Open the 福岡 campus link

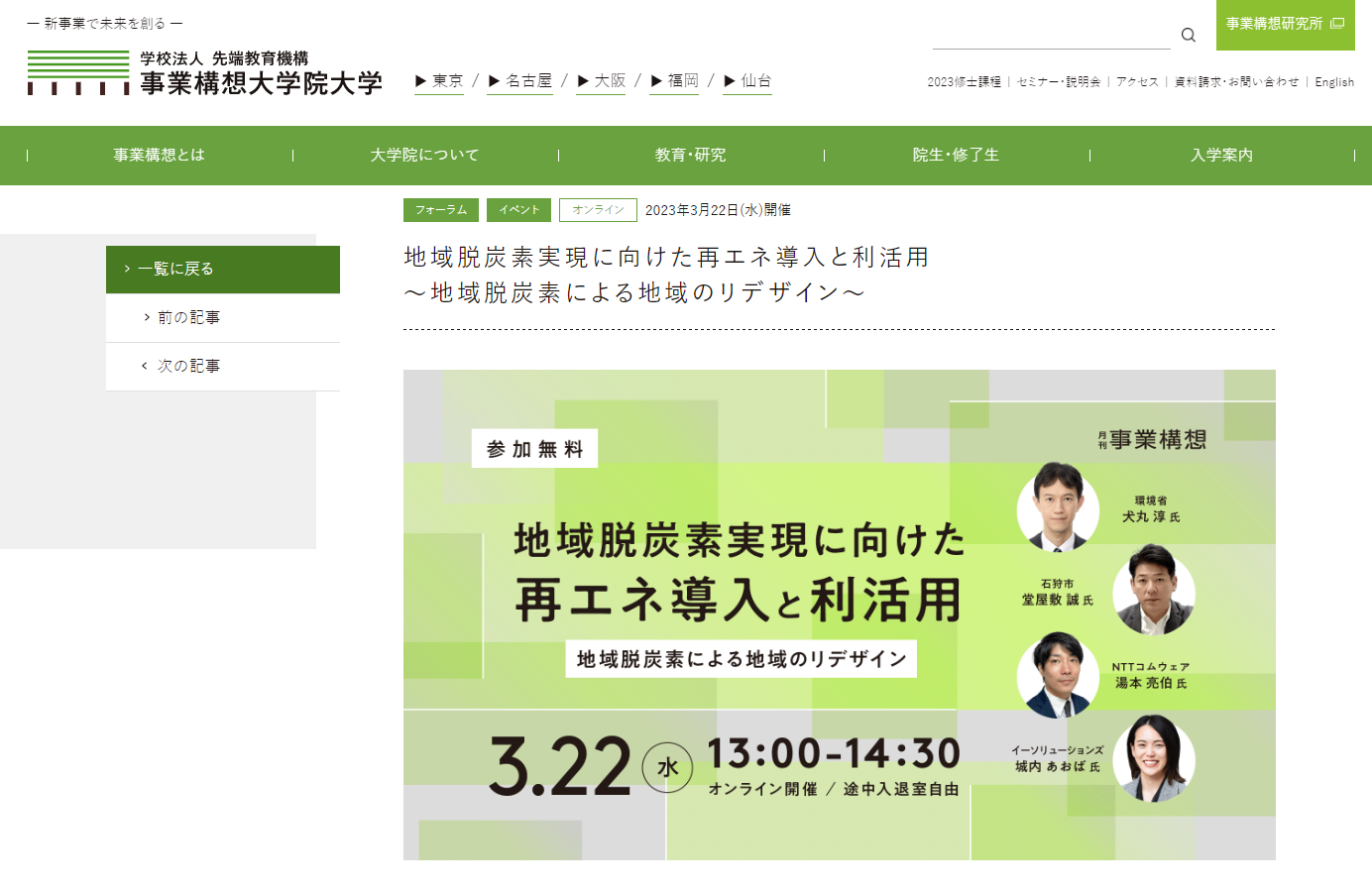(x=675, y=81)
